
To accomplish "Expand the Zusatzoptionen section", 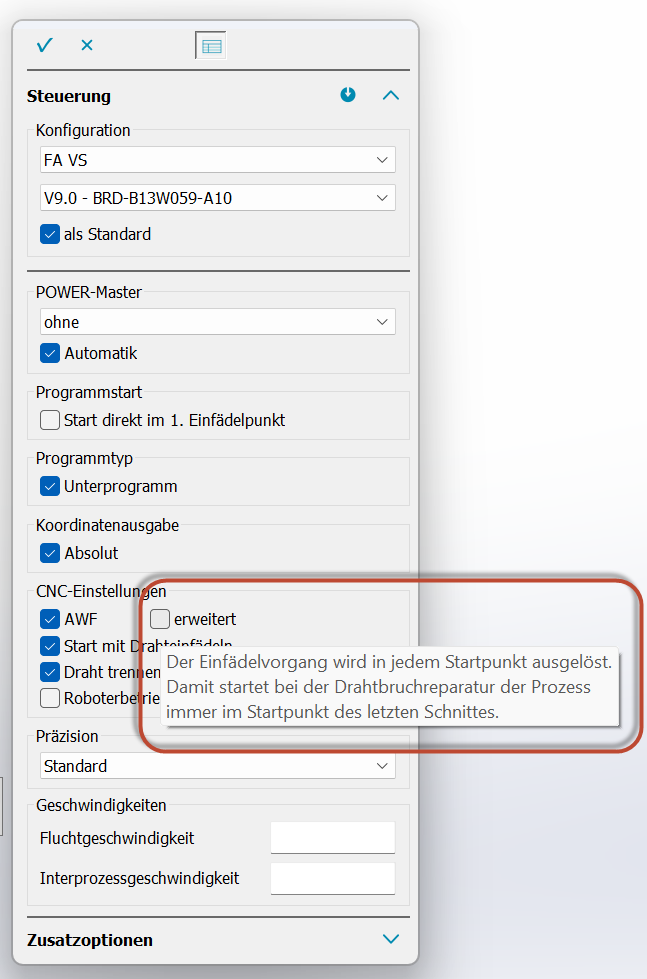I will (391, 939).
